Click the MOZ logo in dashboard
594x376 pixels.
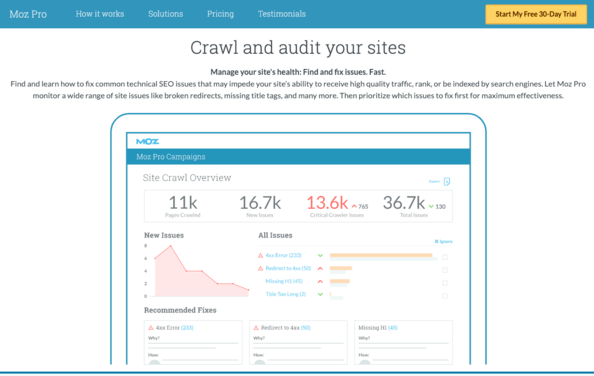coord(147,142)
